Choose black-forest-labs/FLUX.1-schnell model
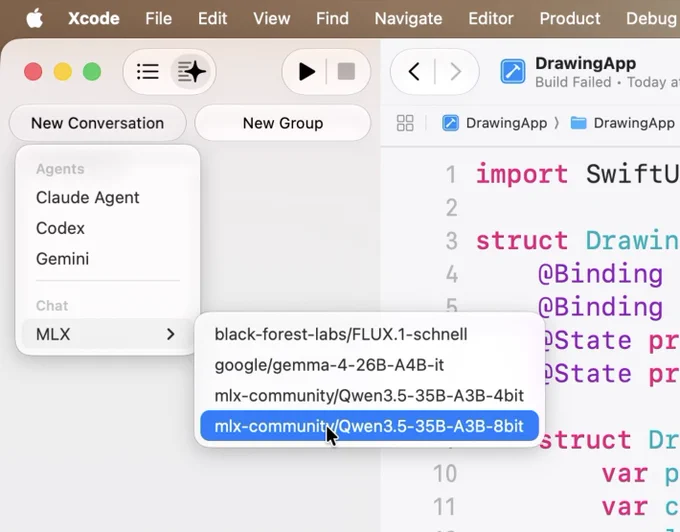 369,334
